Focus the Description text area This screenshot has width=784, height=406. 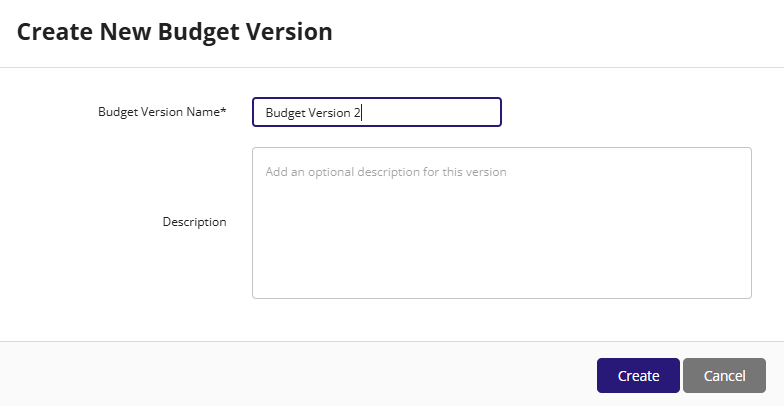click(502, 223)
